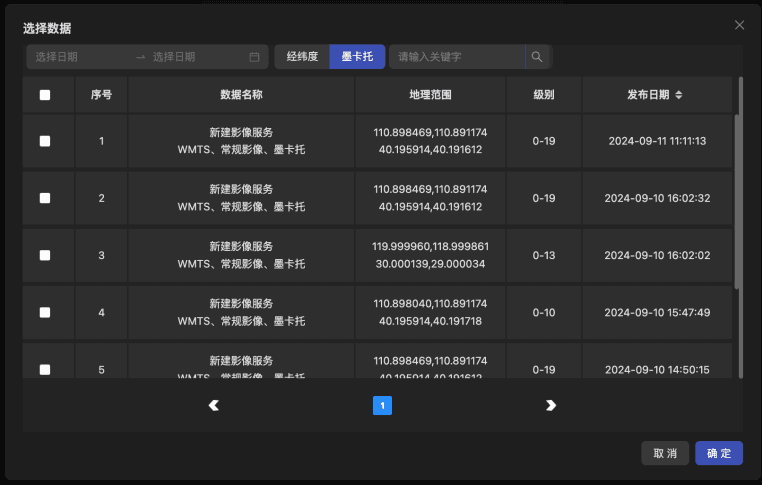The height and width of the screenshot is (485, 762).
Task: Click the 取消 button
Action: [x=665, y=453]
